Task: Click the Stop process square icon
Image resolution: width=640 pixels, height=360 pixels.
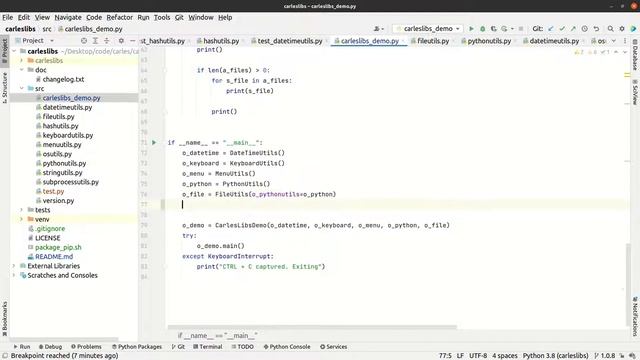Action: point(521,29)
